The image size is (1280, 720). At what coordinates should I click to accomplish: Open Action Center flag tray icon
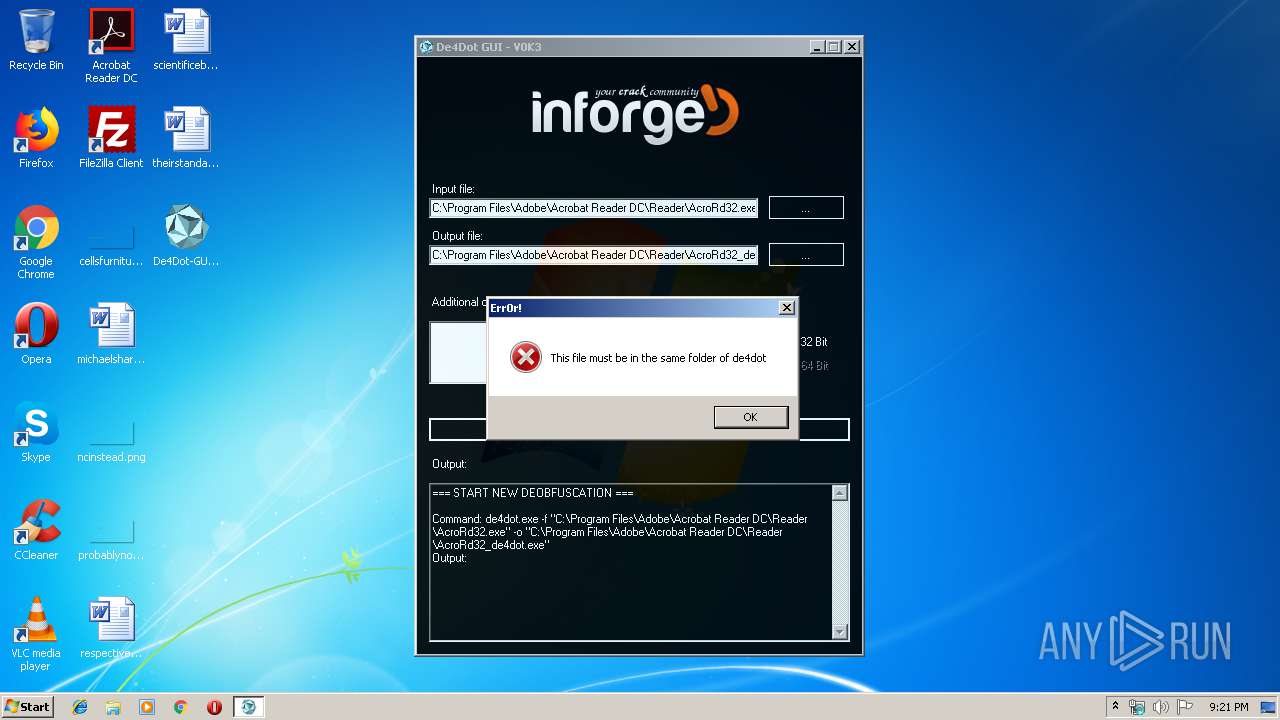(1184, 707)
